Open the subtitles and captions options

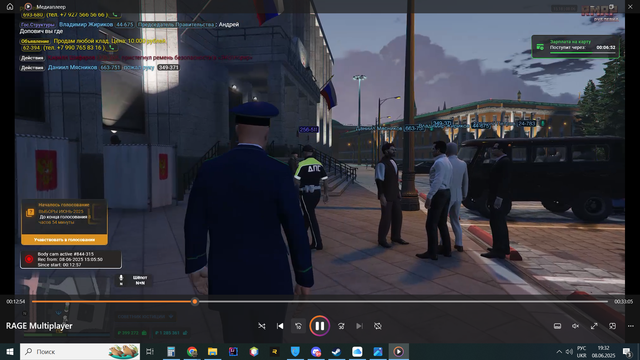coord(557,326)
